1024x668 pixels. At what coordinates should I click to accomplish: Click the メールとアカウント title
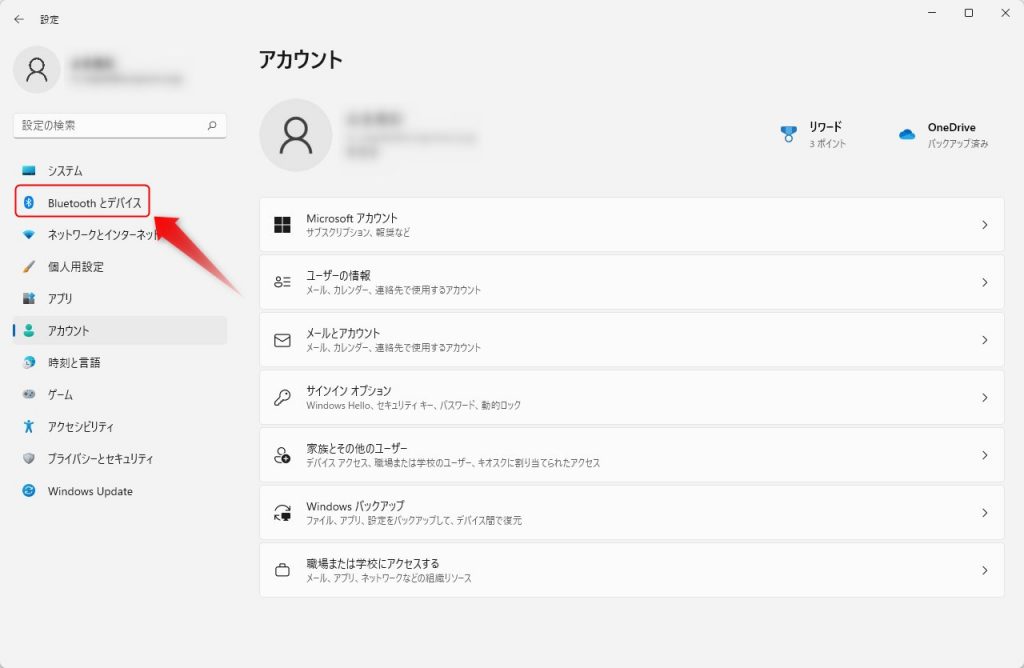click(x=343, y=333)
